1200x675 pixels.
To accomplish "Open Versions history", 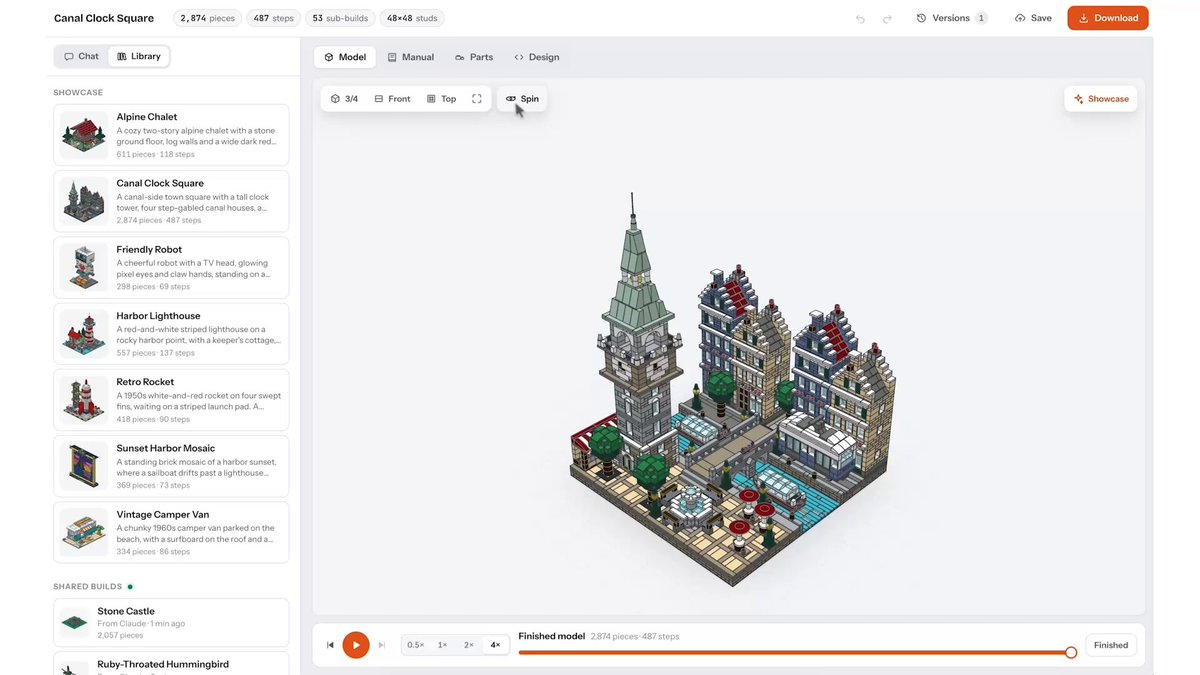I will pos(952,18).
